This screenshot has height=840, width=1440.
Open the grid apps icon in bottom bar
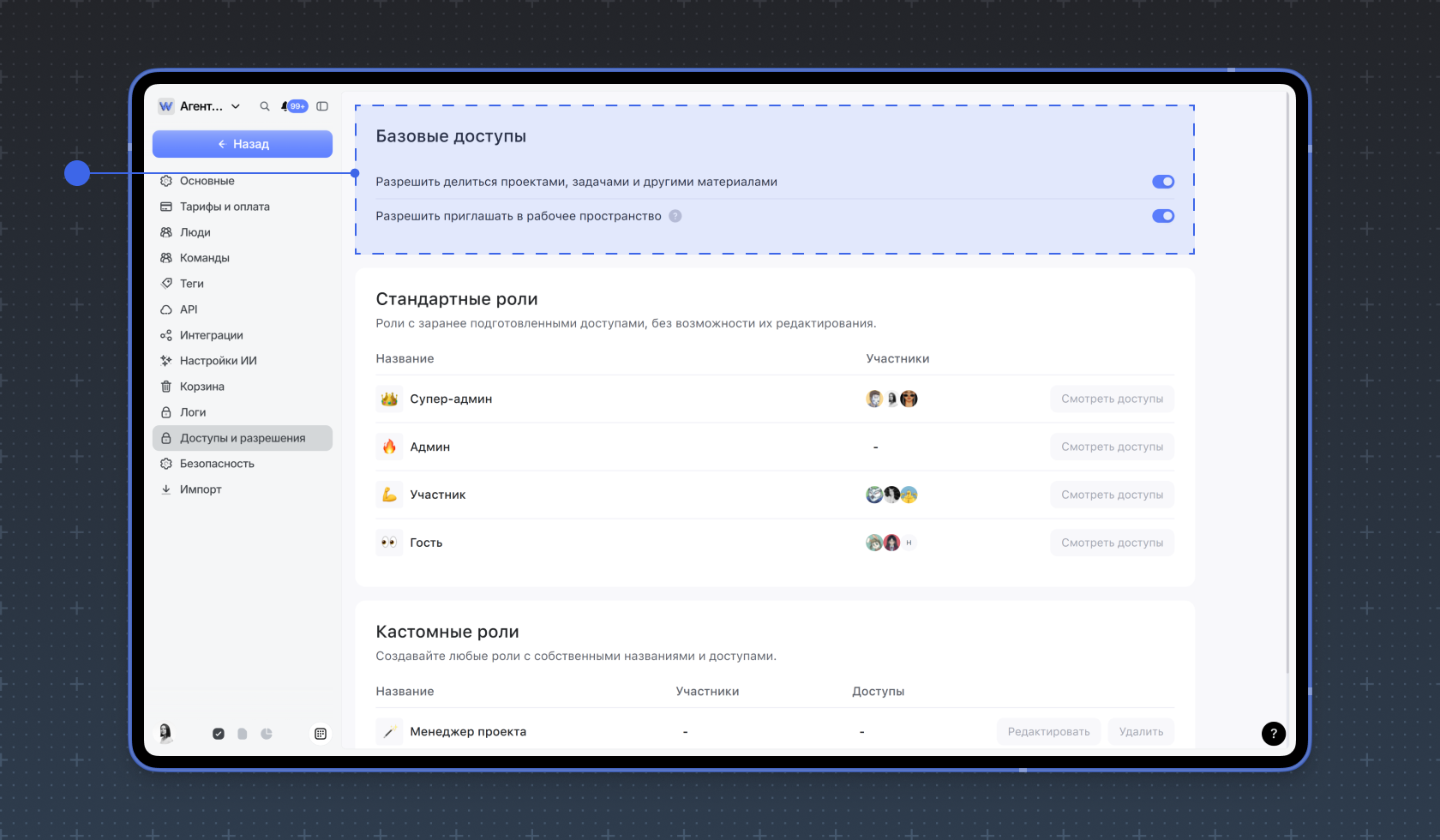pos(321,734)
